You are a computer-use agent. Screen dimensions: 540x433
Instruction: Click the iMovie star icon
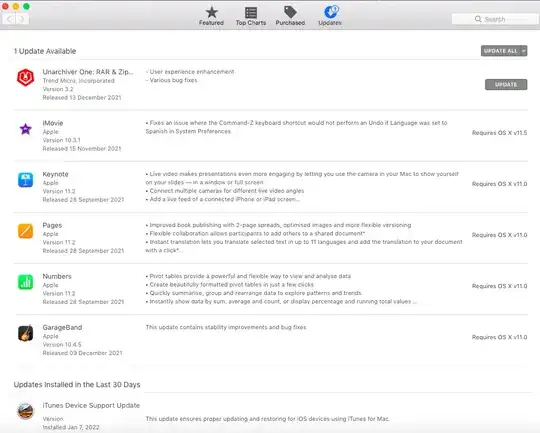point(25,129)
